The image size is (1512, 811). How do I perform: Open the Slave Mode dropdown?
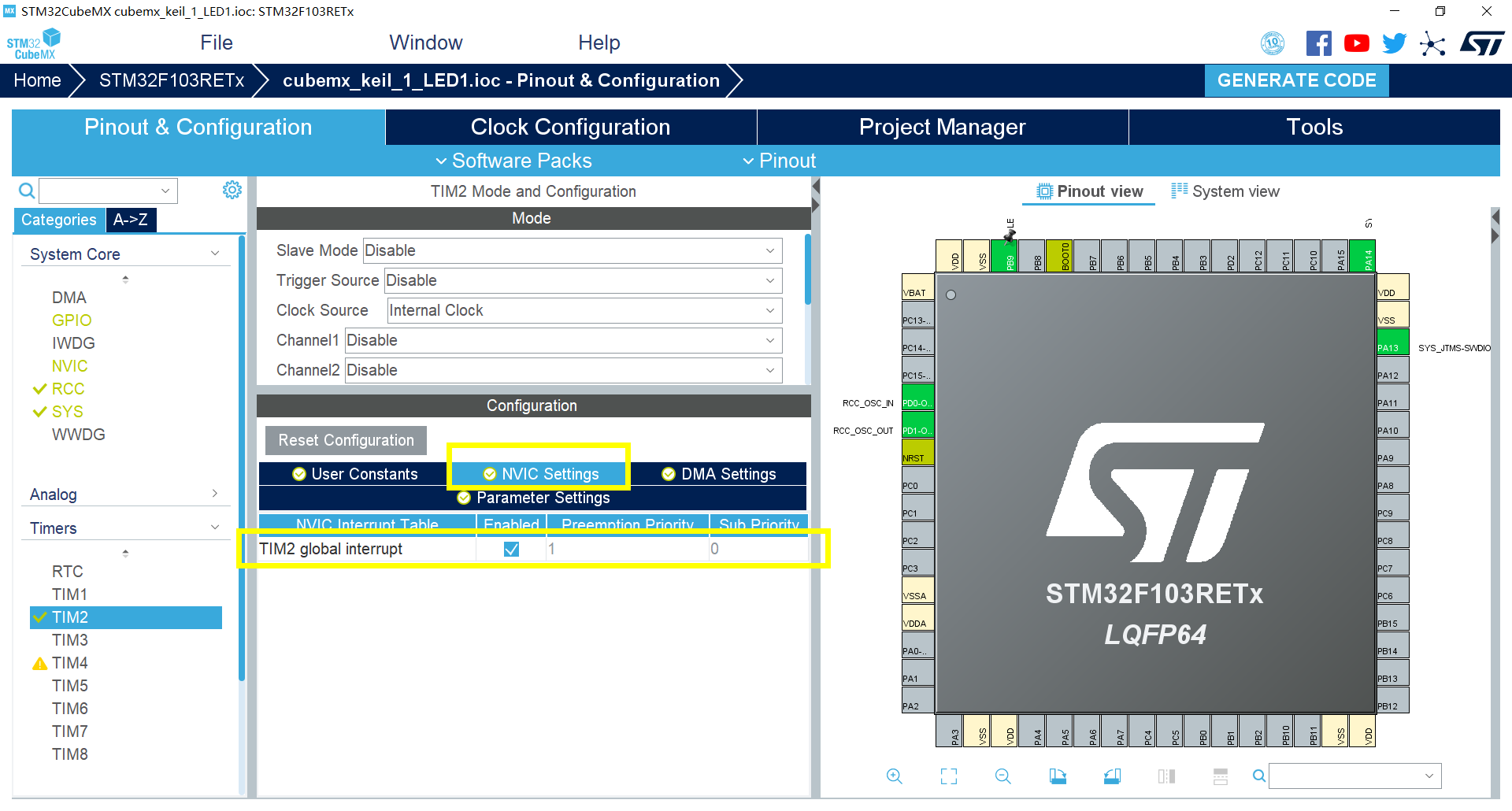click(x=573, y=250)
